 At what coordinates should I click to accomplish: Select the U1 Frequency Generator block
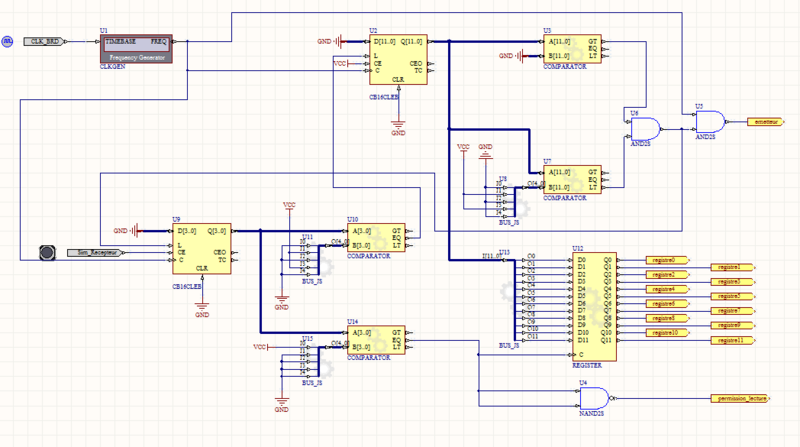pos(136,49)
